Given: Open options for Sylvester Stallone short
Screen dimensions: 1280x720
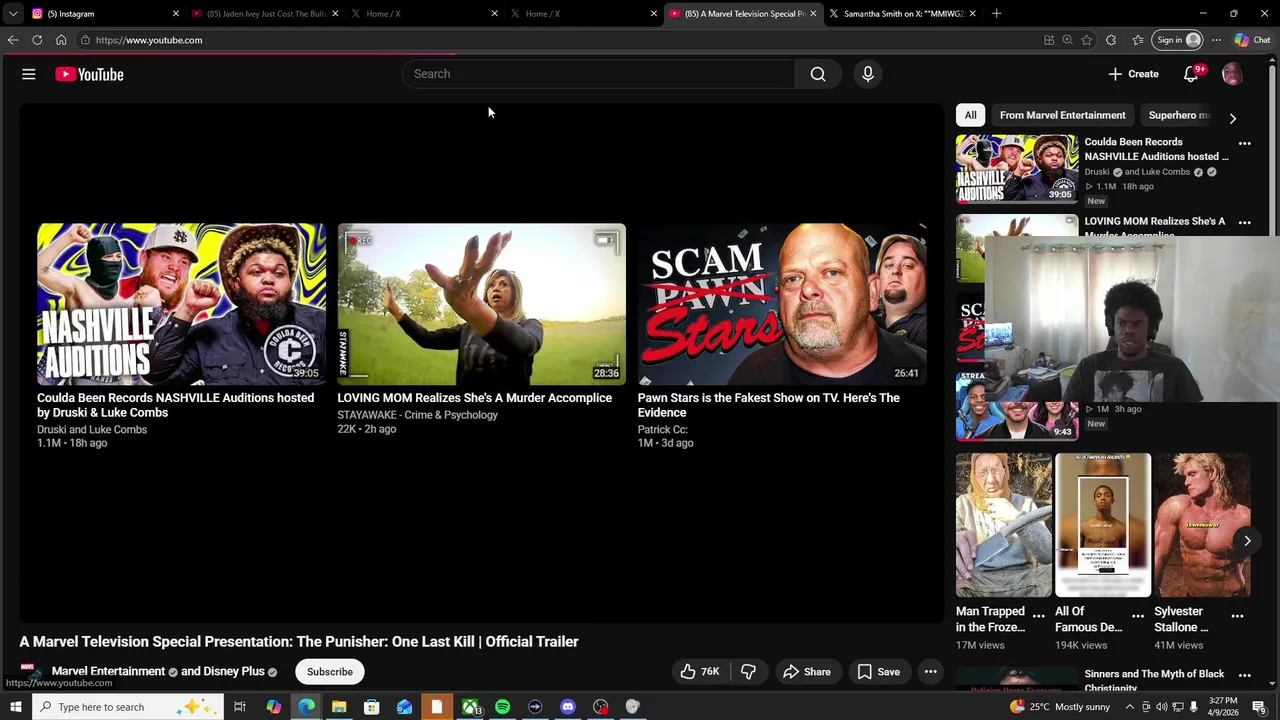Looking at the screenshot, I should click(x=1237, y=616).
